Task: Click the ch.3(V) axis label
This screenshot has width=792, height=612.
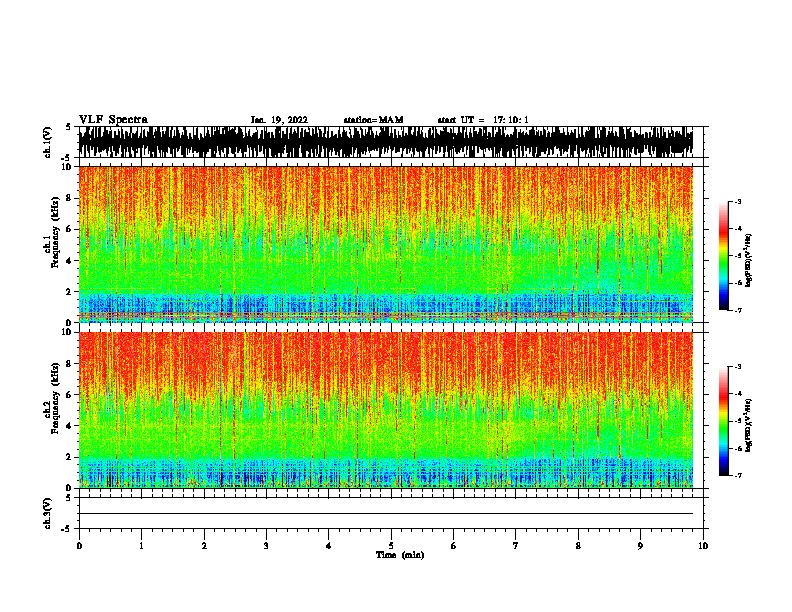Action: [48, 513]
